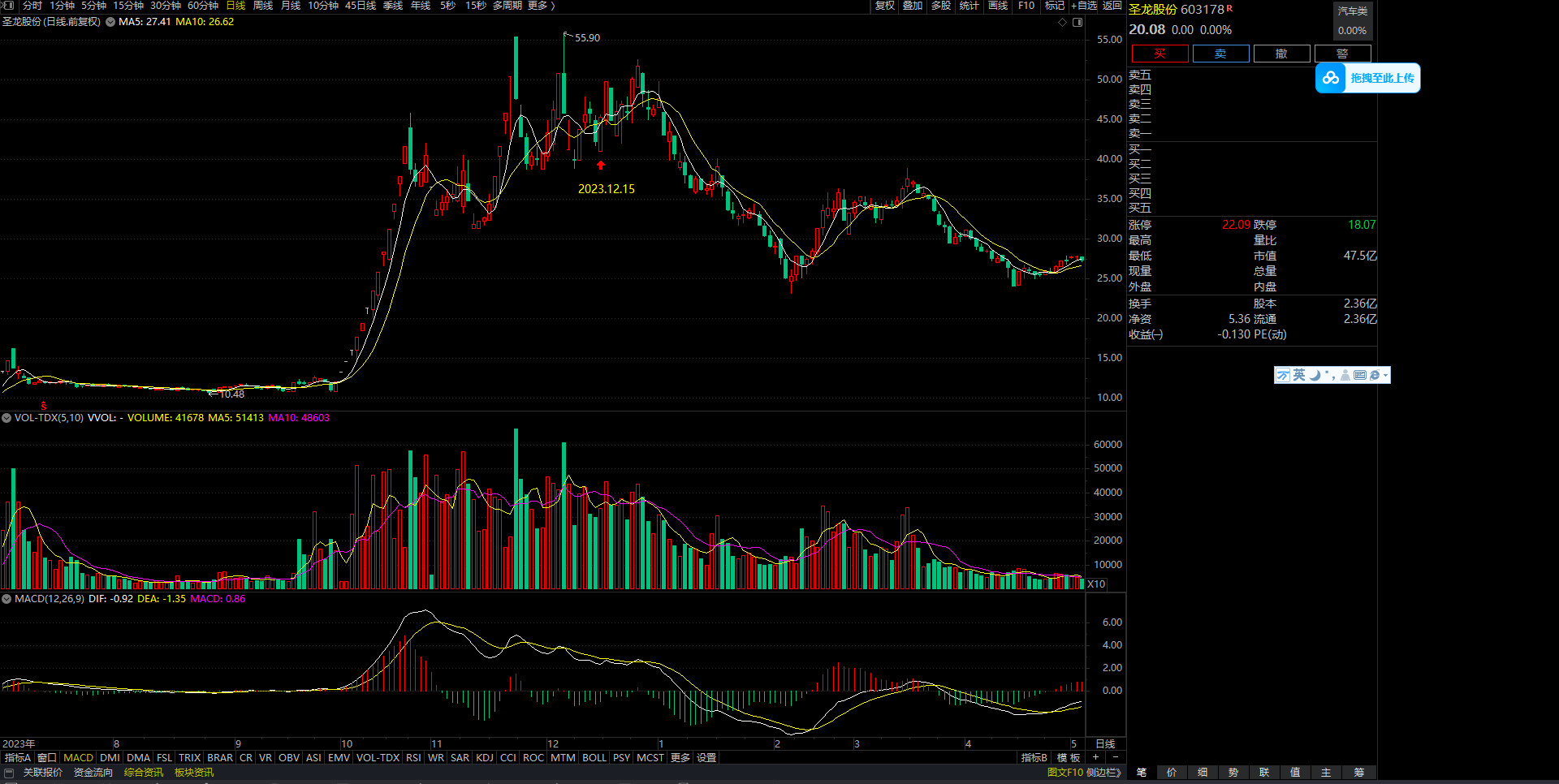The image size is (1559, 784).
Task: Click the 撤 cancel order button
Action: [x=1281, y=54]
